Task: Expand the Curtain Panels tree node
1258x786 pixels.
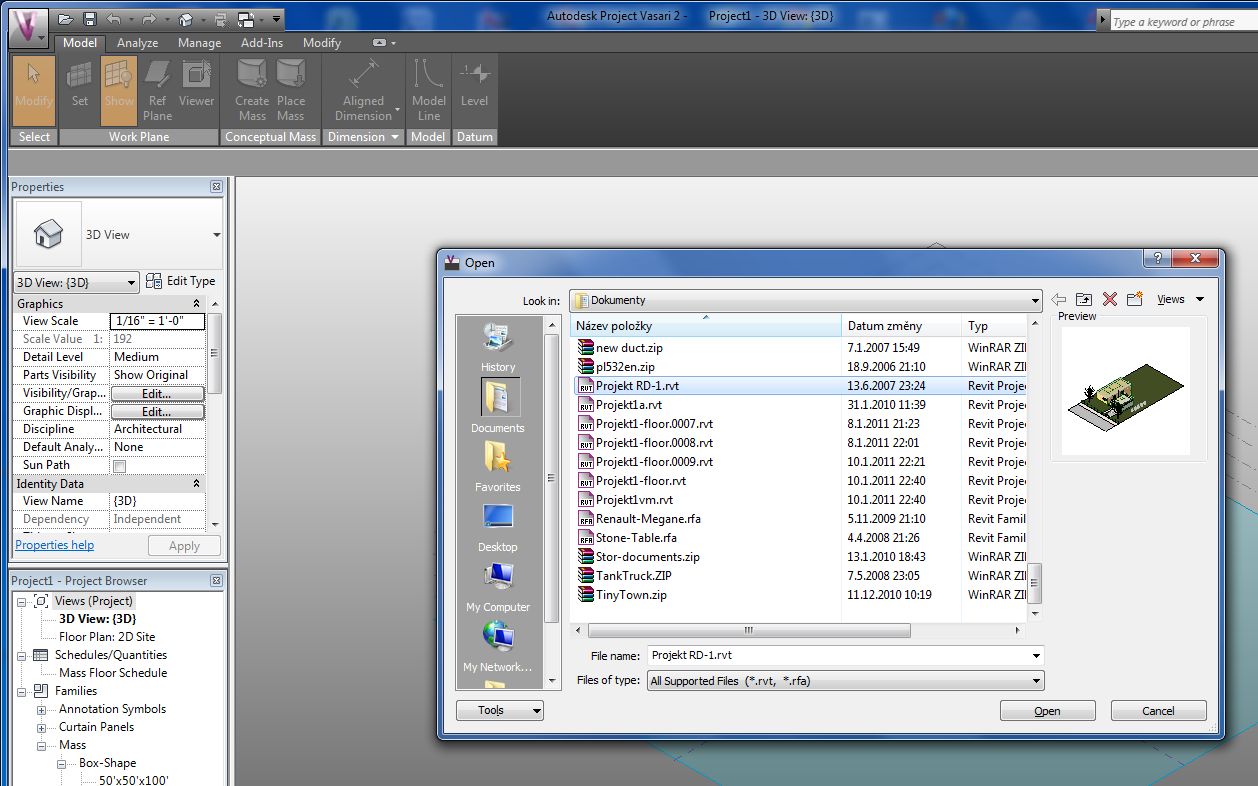Action: click(42, 727)
